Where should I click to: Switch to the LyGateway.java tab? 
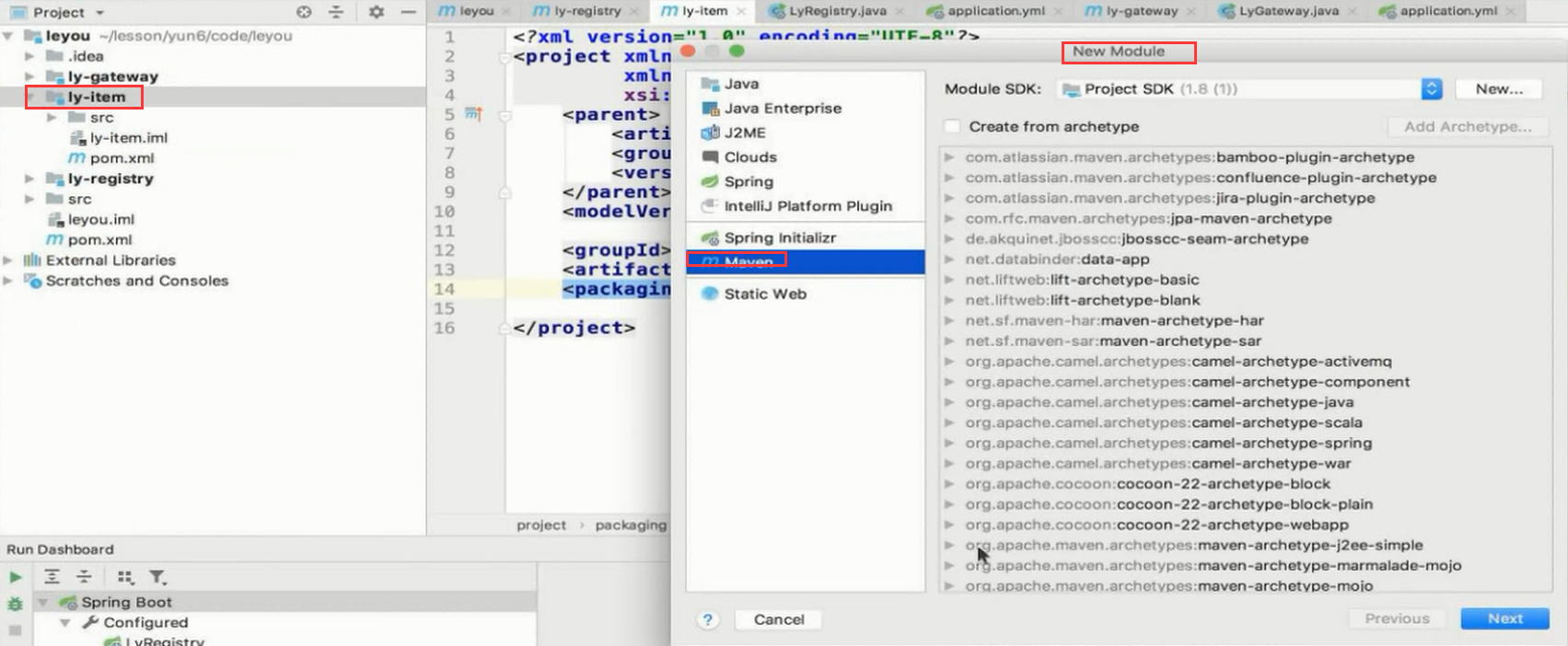(x=1287, y=11)
